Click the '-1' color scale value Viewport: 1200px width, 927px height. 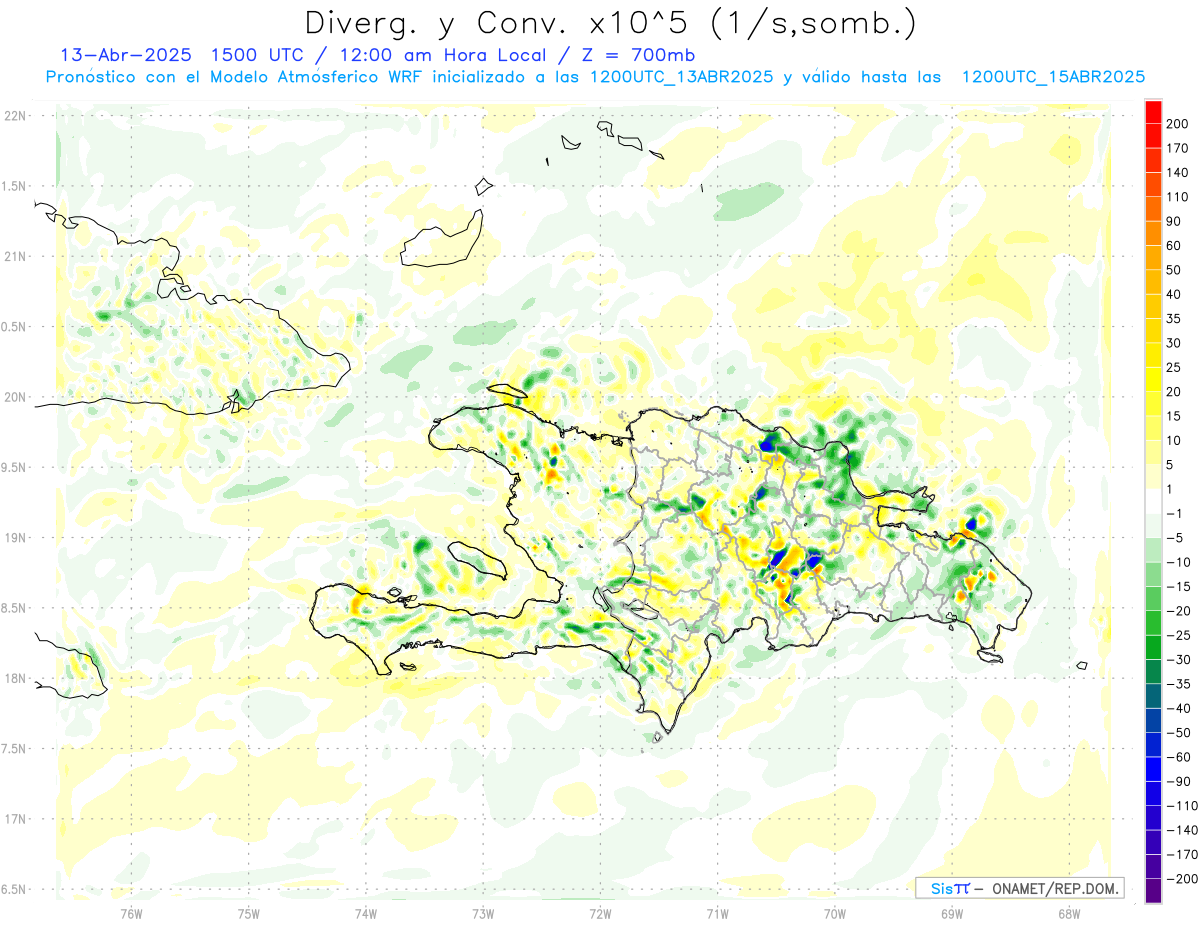1175,513
